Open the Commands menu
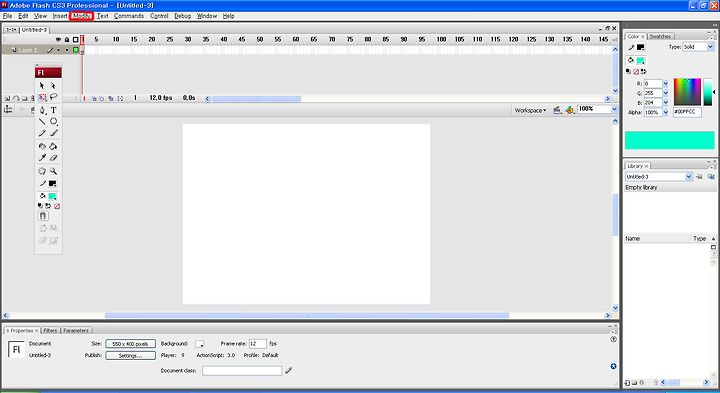720x393 pixels. (129, 16)
